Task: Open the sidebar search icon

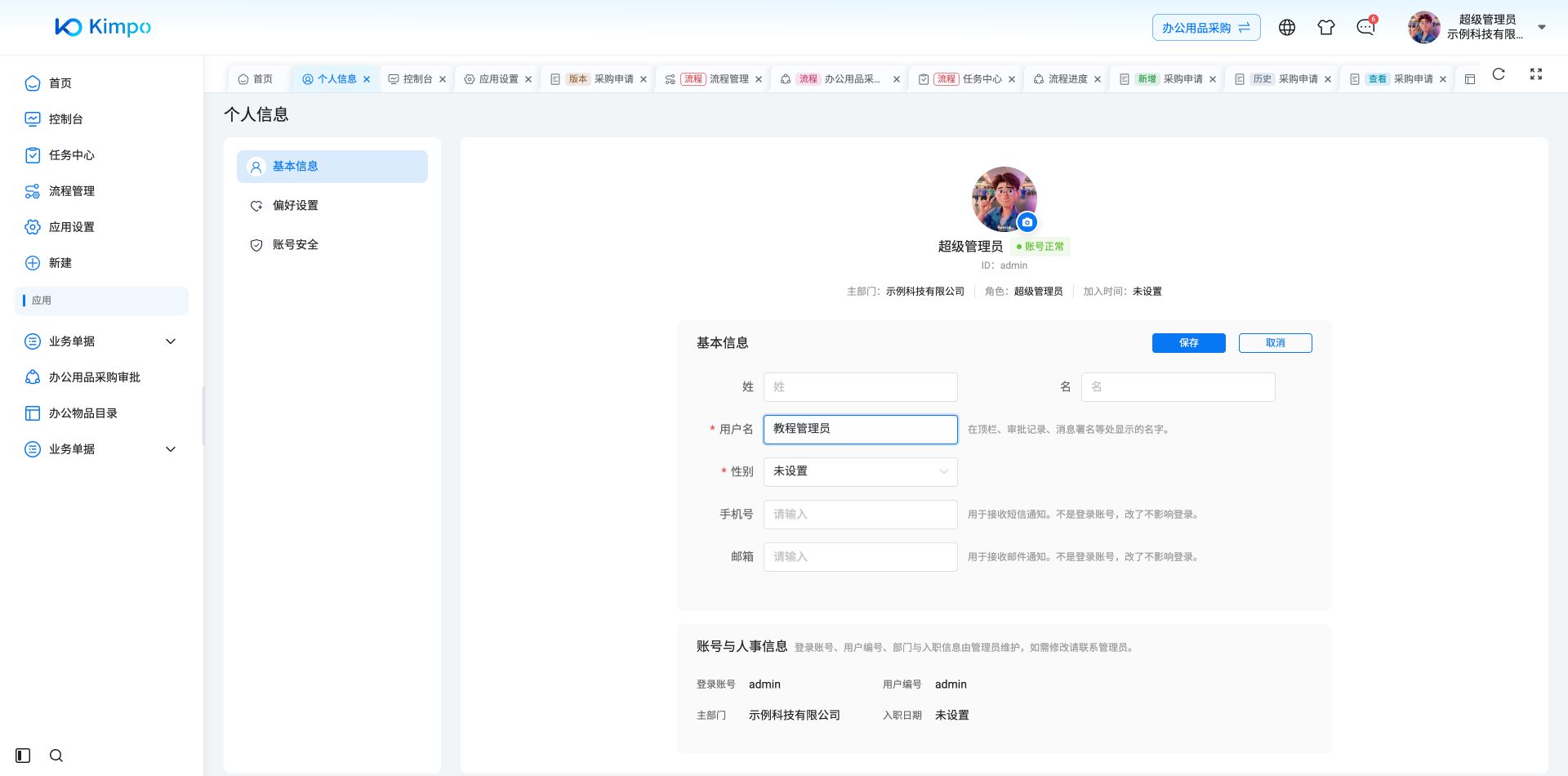Action: point(56,756)
